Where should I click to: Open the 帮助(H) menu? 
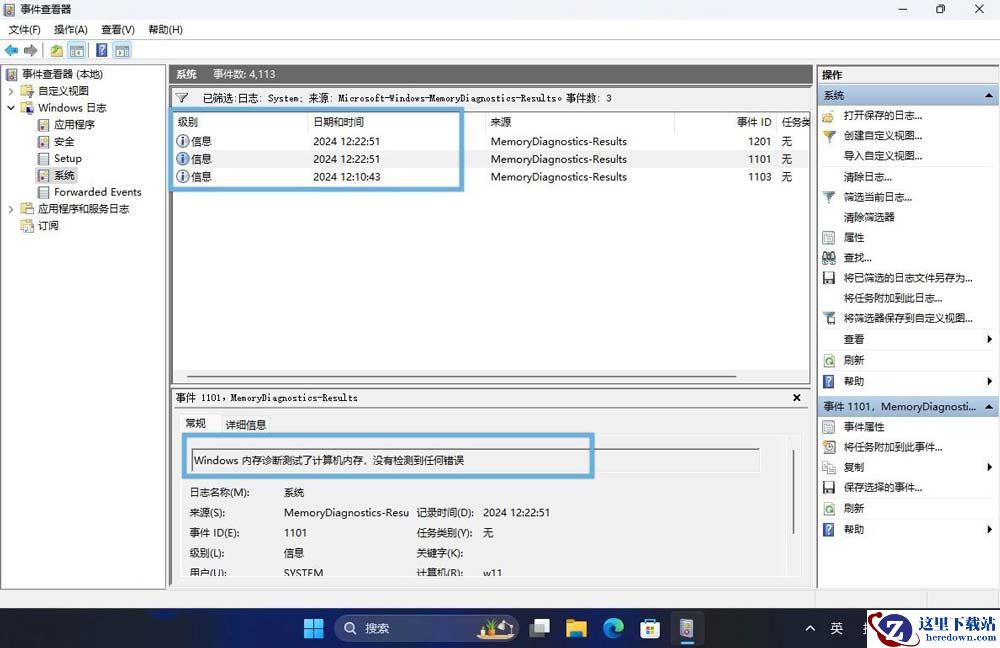pos(165,30)
